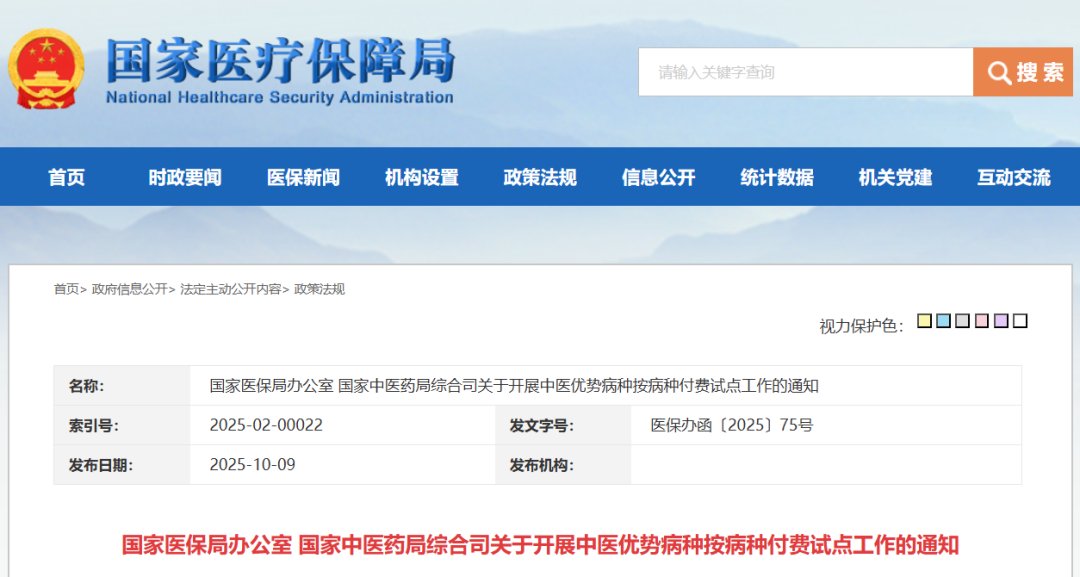The height and width of the screenshot is (577, 1080).
Task: Click the 政府信息公开 breadcrumb link
Action: pos(130,289)
